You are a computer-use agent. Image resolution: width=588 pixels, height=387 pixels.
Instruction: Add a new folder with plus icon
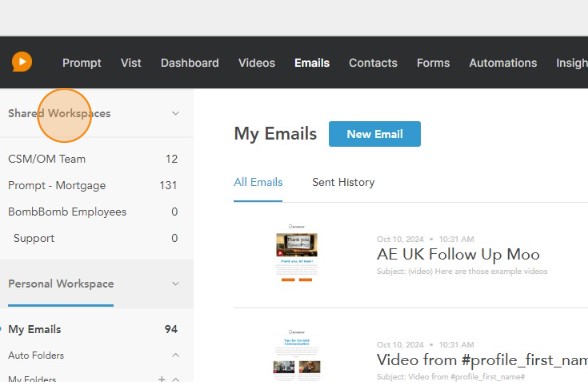point(162,380)
